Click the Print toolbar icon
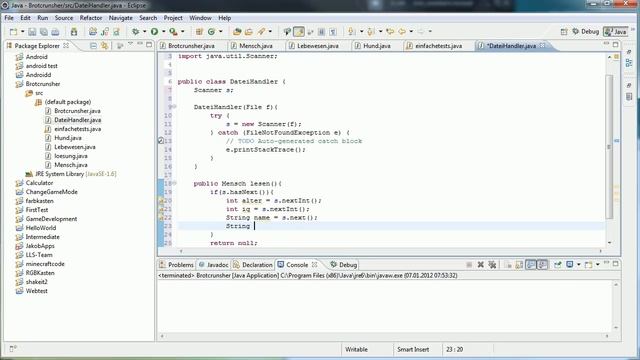640x360 pixels. click(x=55, y=31)
